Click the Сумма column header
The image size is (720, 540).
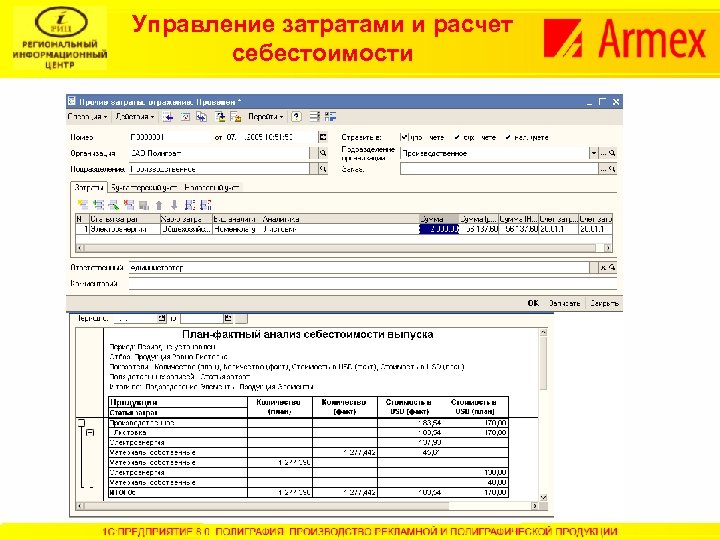click(x=439, y=219)
